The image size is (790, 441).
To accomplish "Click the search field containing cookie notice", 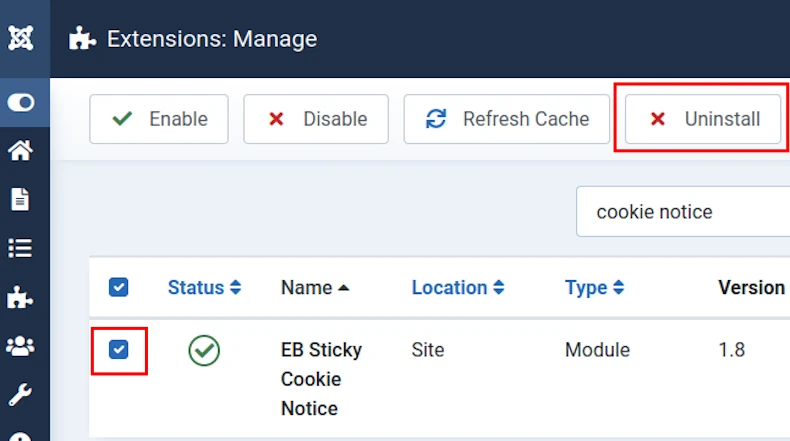I will [683, 212].
